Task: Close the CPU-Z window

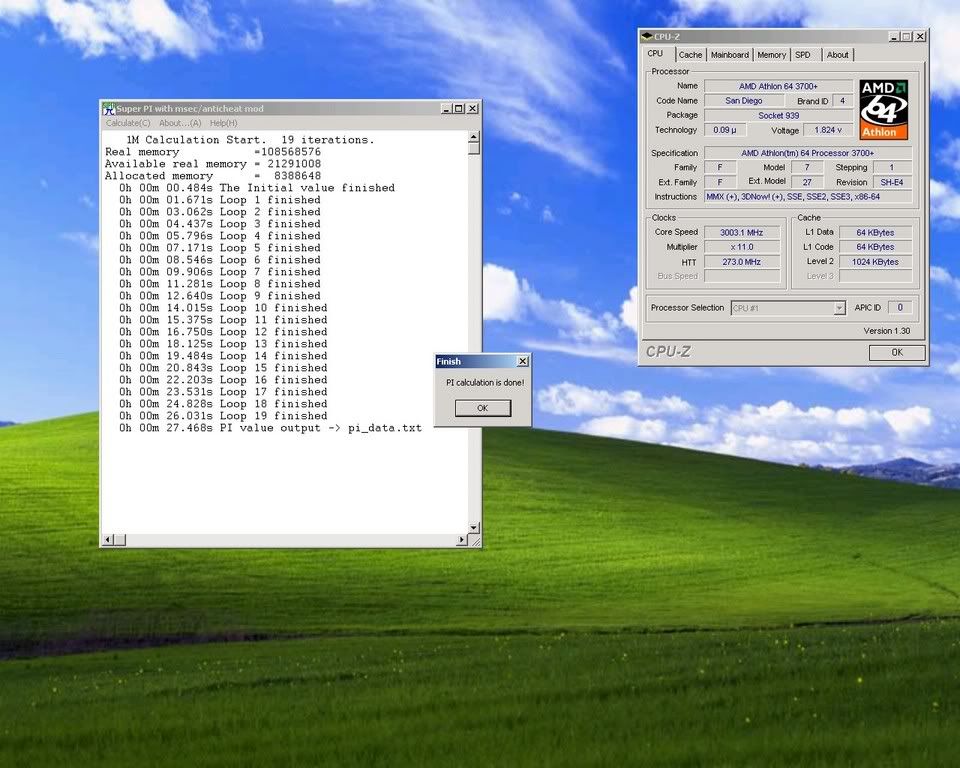Action: tap(920, 37)
